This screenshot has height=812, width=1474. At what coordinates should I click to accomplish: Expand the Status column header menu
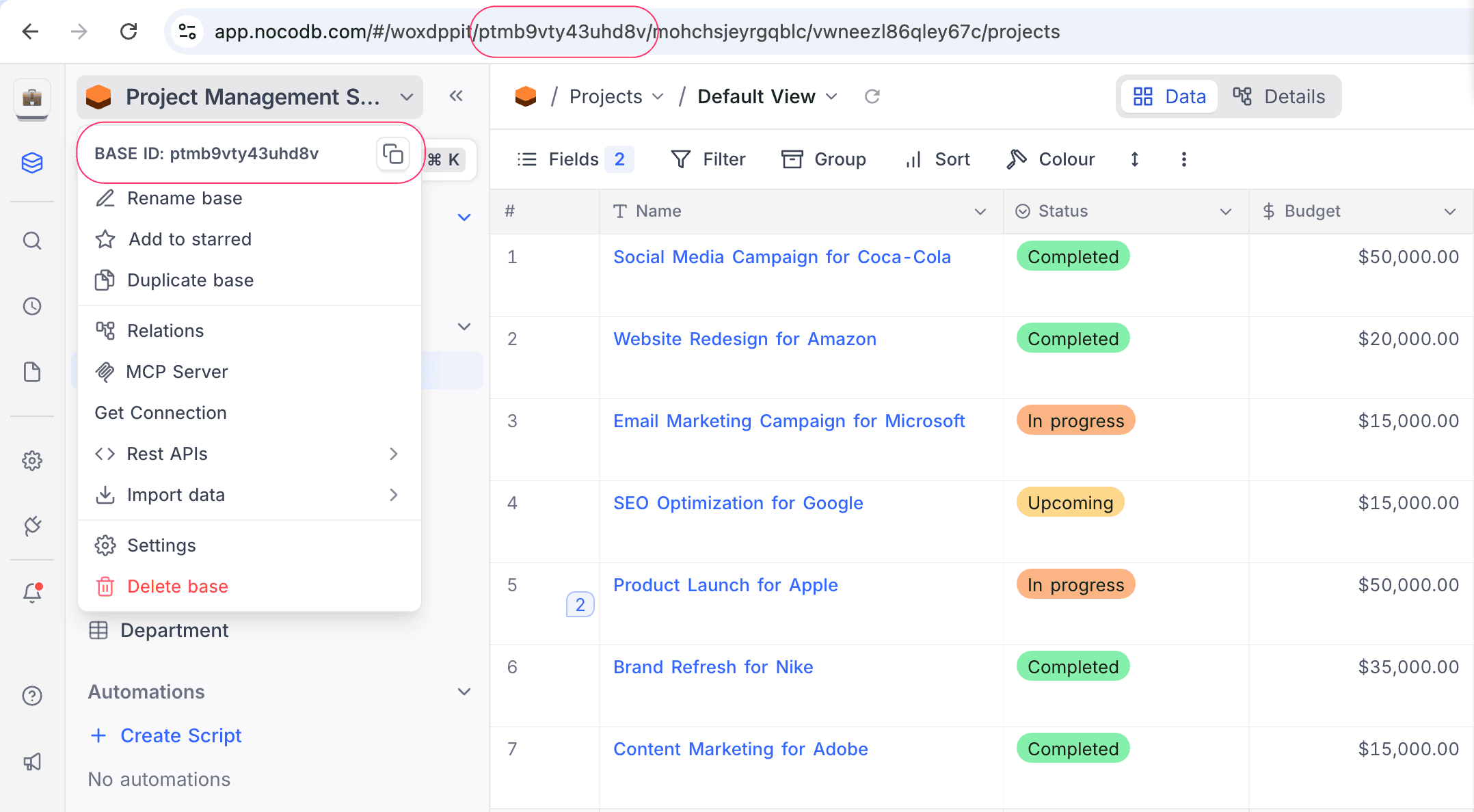[1225, 211]
